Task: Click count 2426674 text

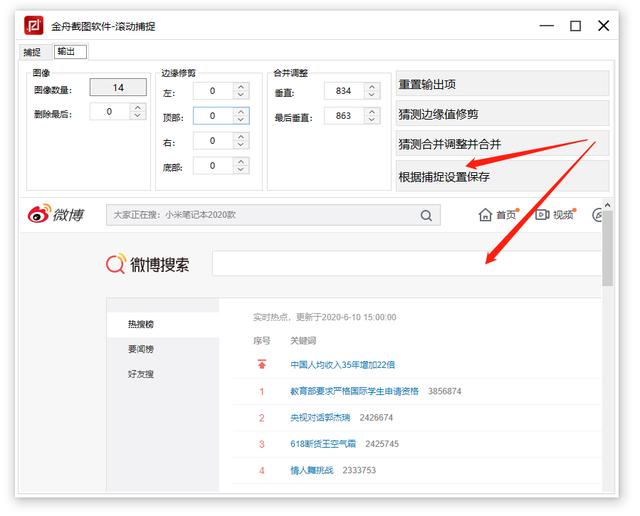Action: tap(376, 417)
